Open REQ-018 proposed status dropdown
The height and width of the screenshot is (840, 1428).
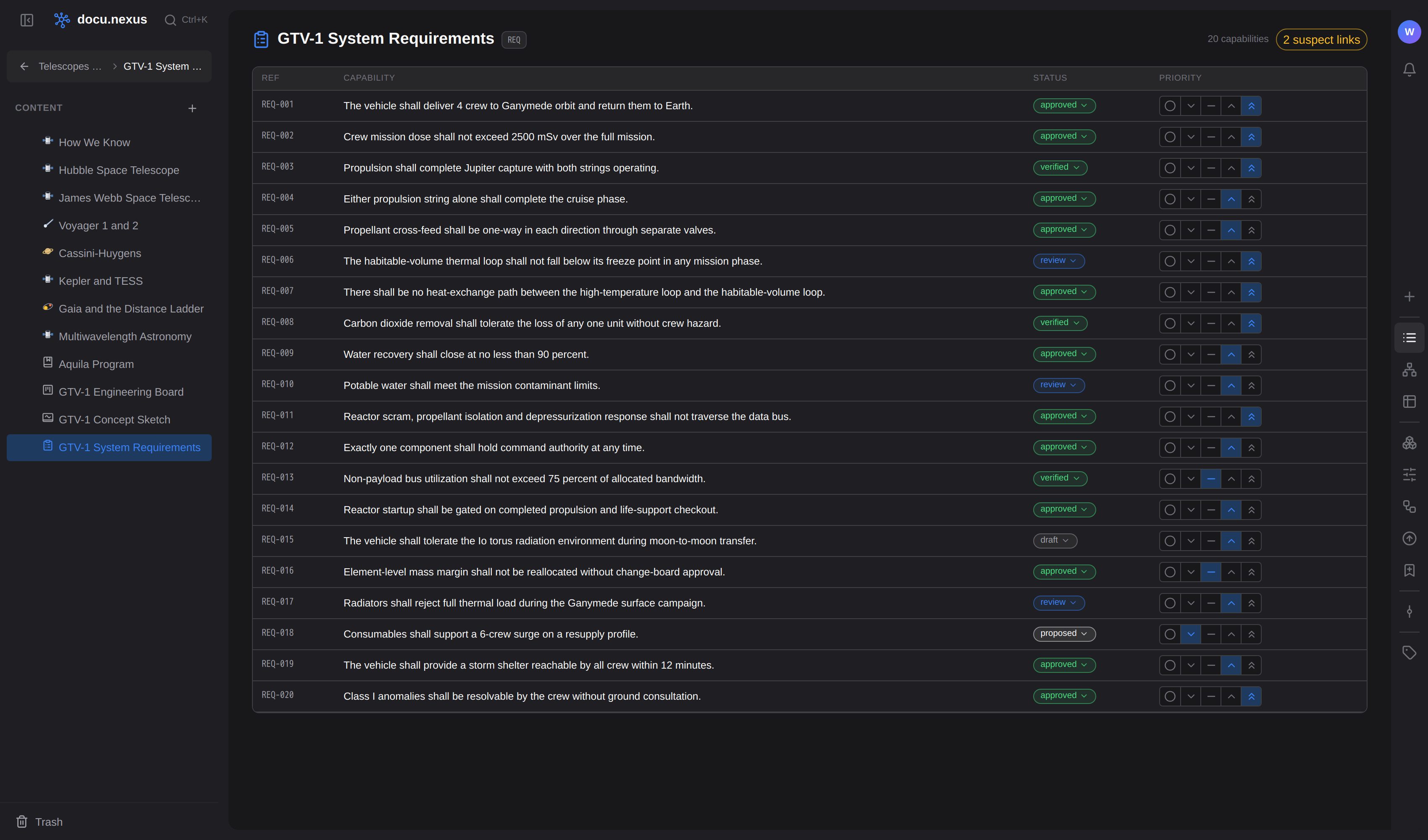[x=1063, y=634]
